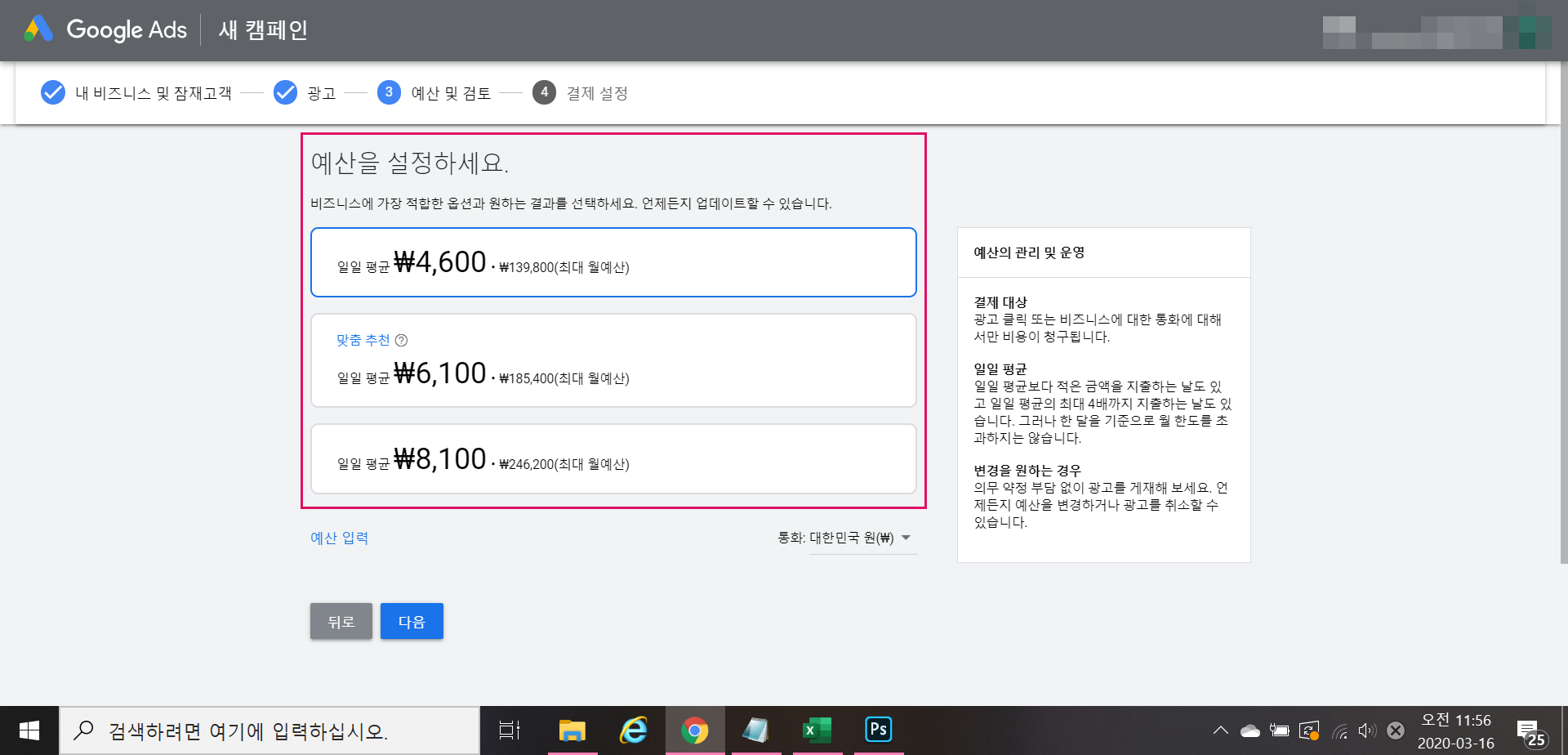
Task: Select the recommended ₩6,100 daily budget option
Action: pos(613,360)
